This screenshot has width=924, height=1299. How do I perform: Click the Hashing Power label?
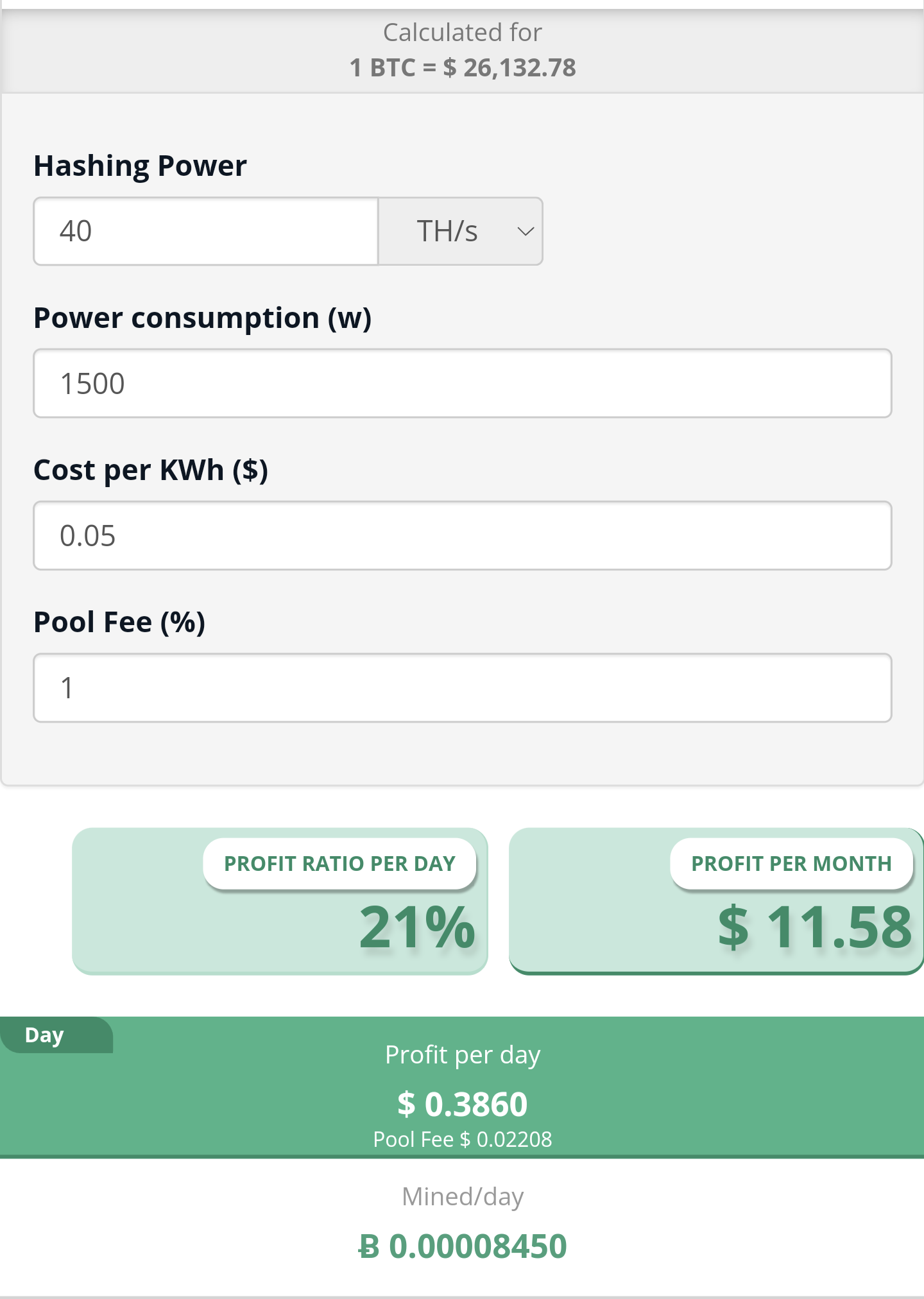pyautogui.click(x=140, y=166)
